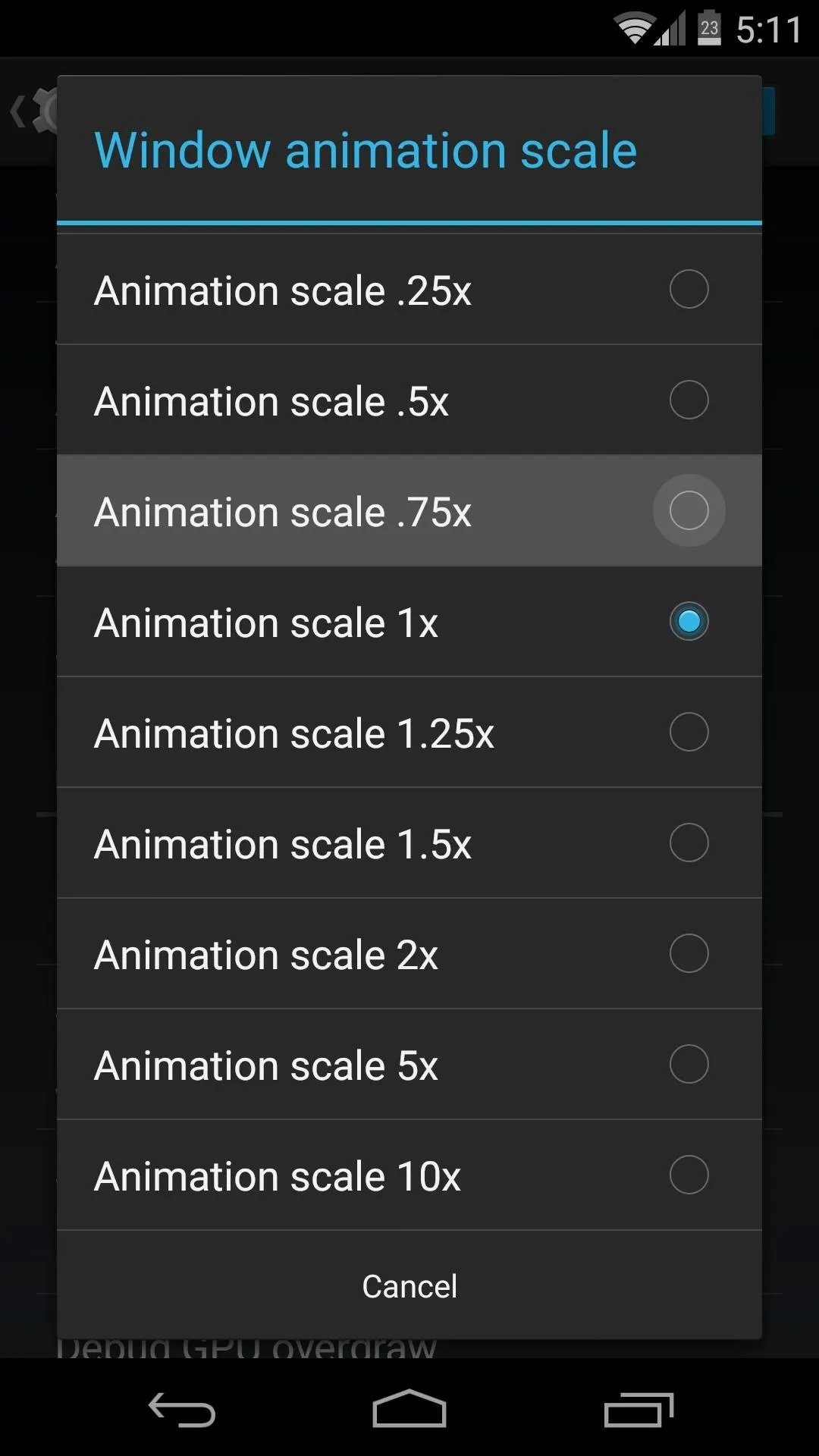
Task: Tap the Android home navigation icon
Action: (409, 1408)
